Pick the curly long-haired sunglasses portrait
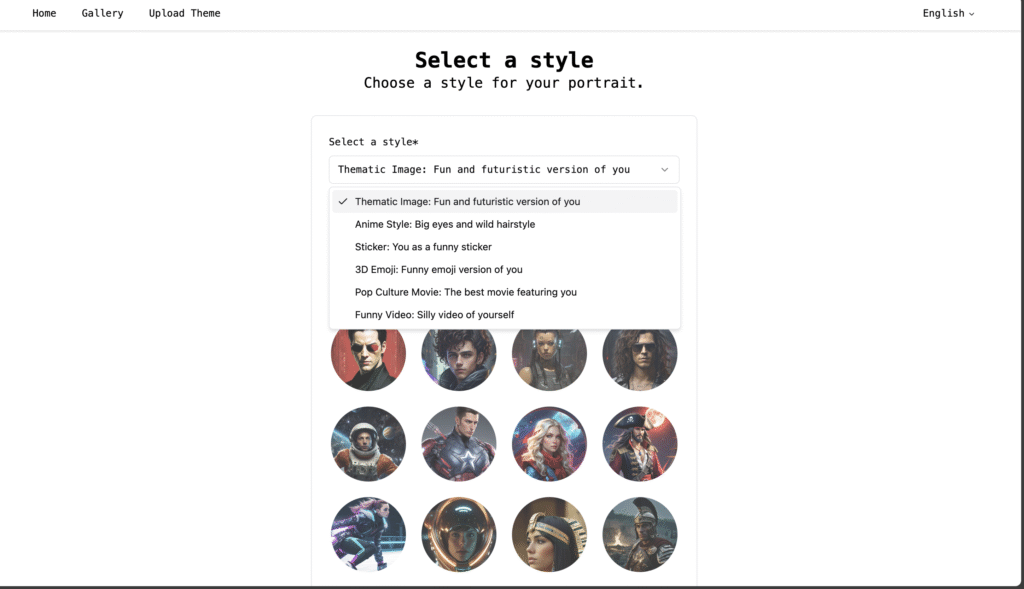The width and height of the screenshot is (1024, 589). (x=639, y=358)
